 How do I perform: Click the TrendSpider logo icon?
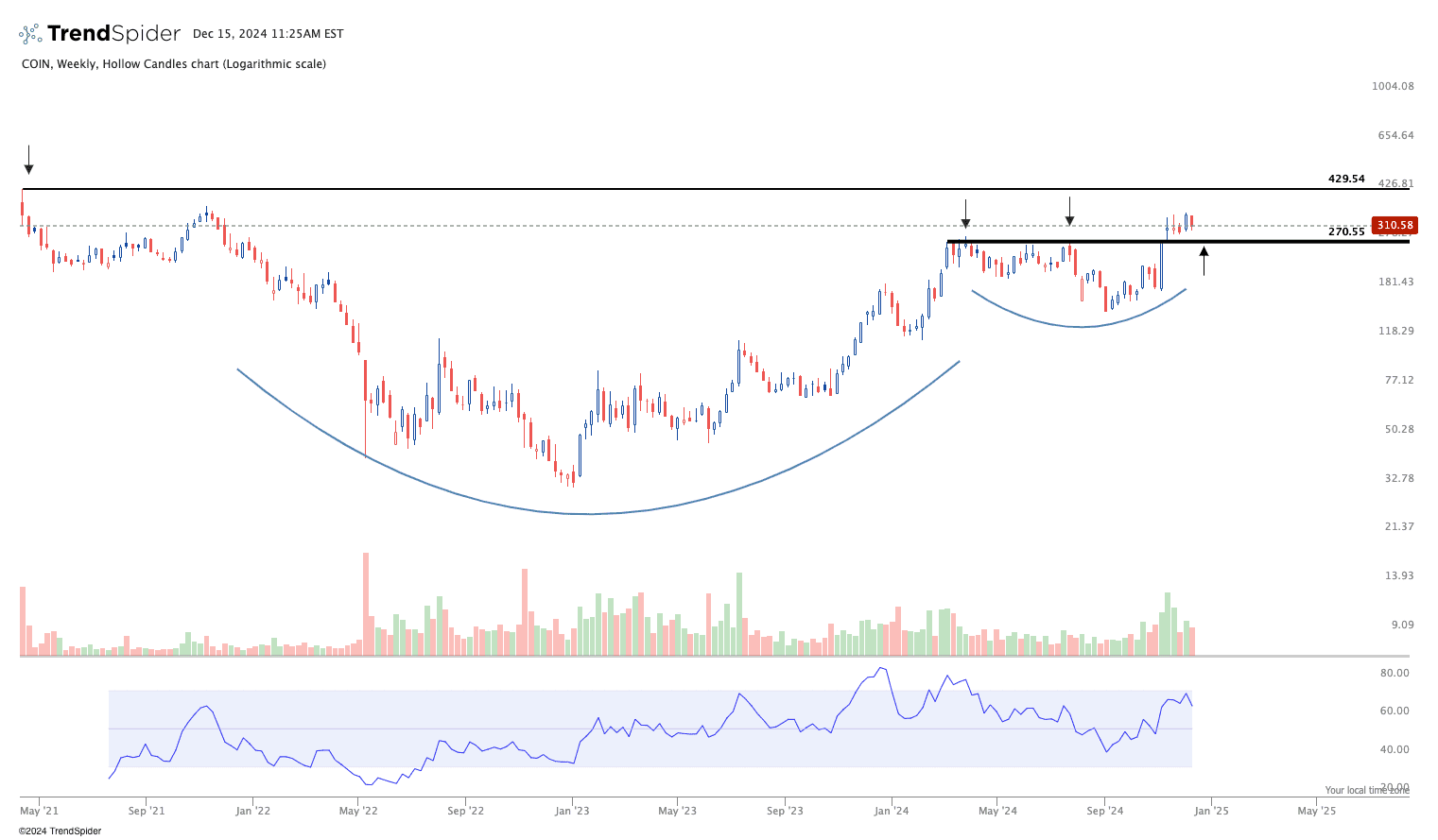click(30, 34)
